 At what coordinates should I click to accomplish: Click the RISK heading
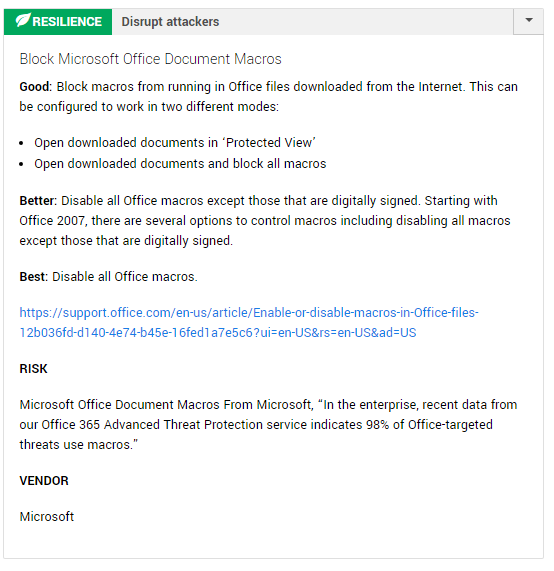pyautogui.click(x=34, y=369)
